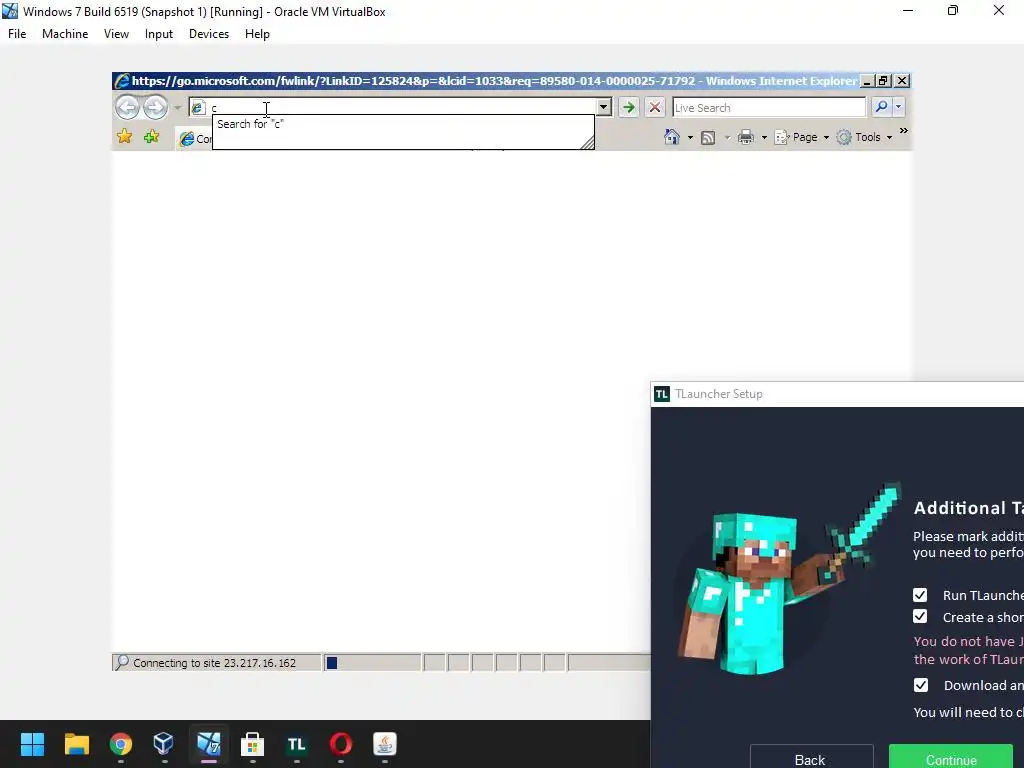Click the TLauncher Setup title icon
Image resolution: width=1024 pixels, height=768 pixels.
click(x=662, y=394)
